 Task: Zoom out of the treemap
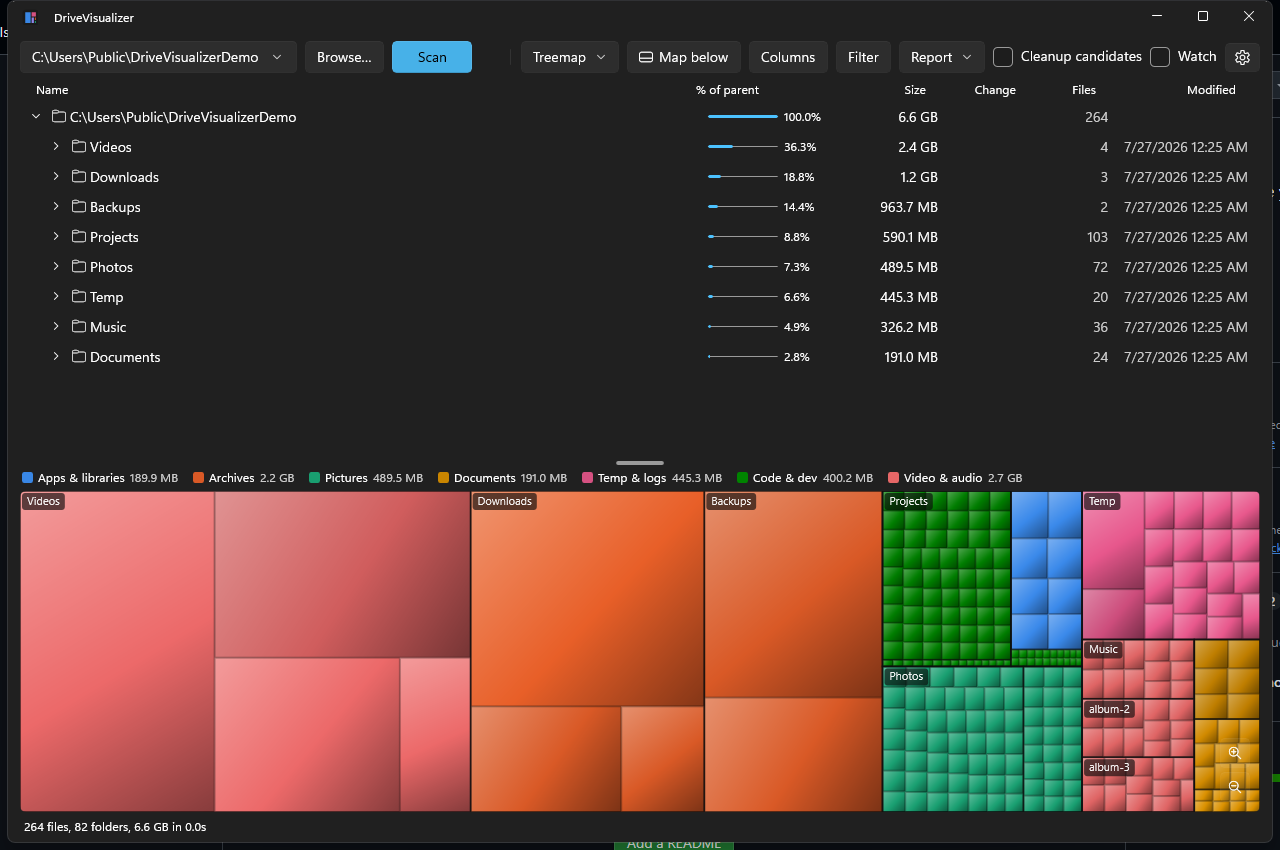[1235, 787]
